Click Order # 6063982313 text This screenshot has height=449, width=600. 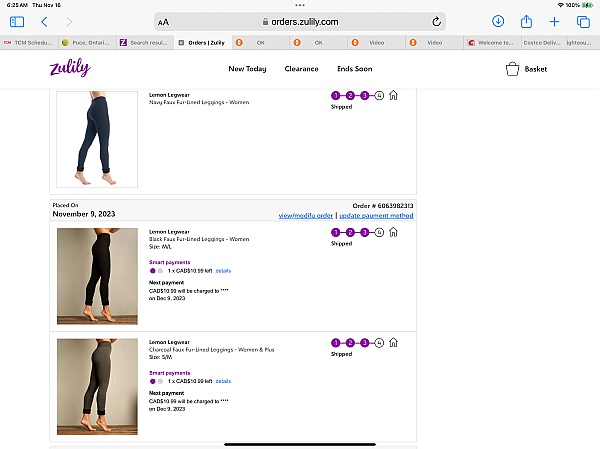click(x=383, y=206)
